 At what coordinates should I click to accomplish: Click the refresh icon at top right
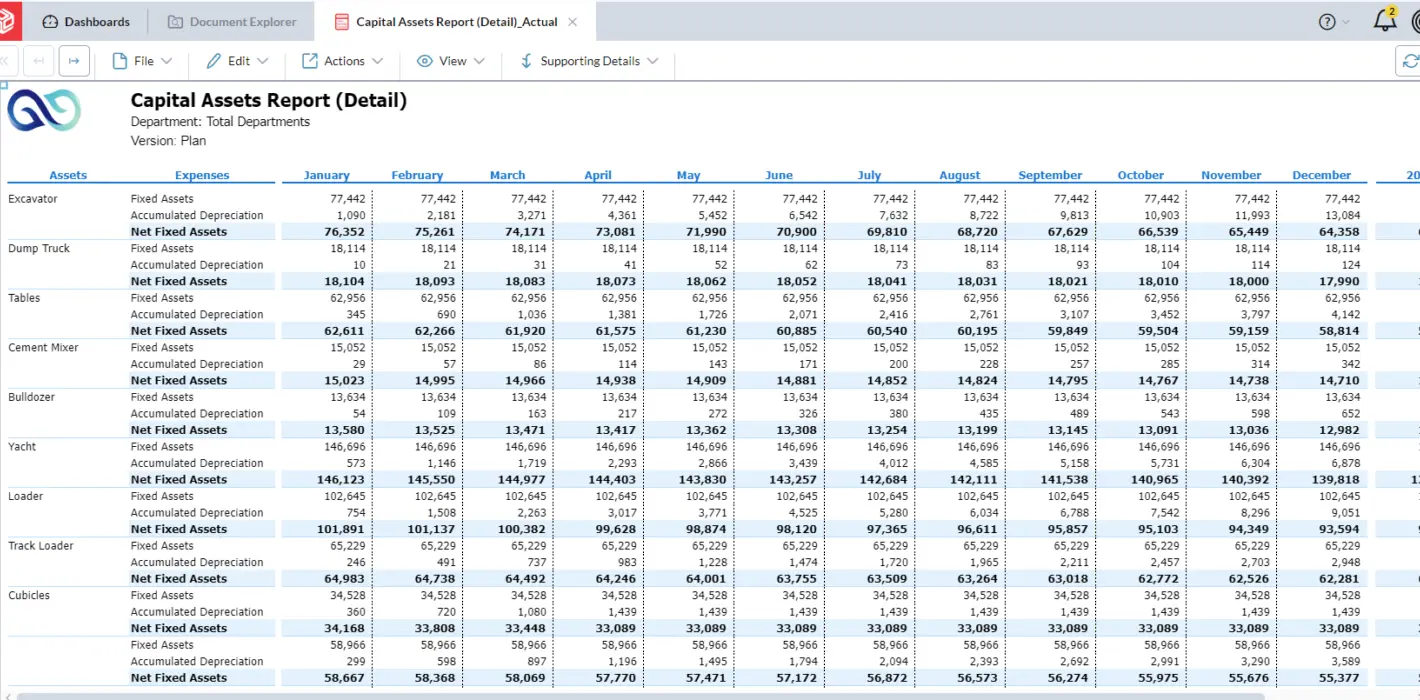(x=1410, y=61)
